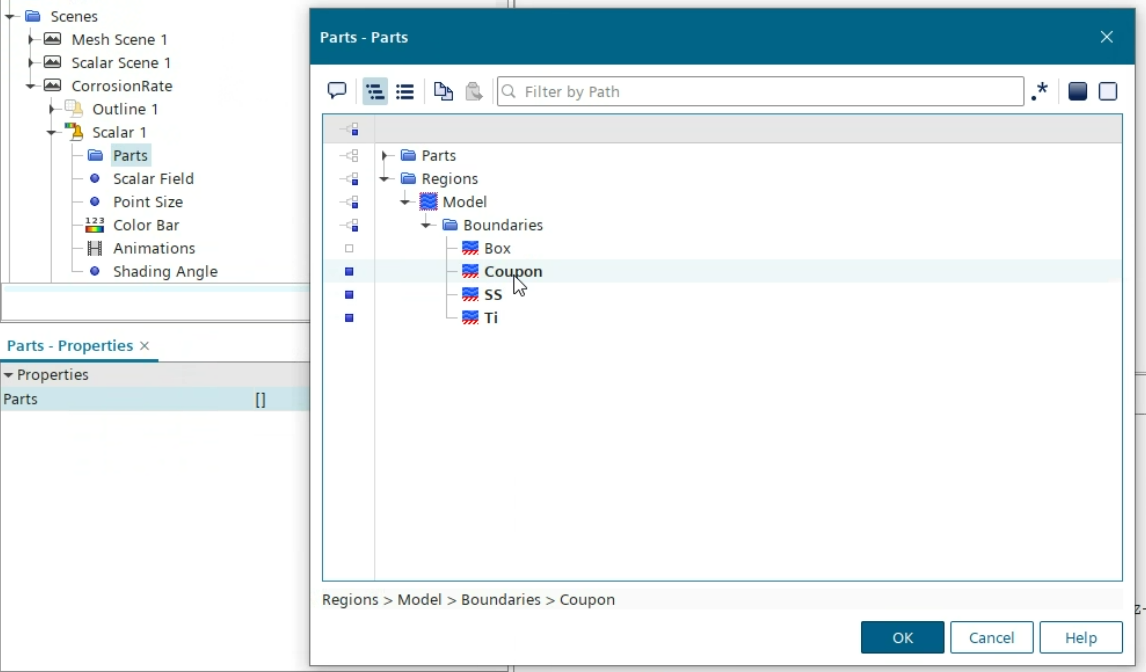Select Point Size in scene tree

coord(148,202)
